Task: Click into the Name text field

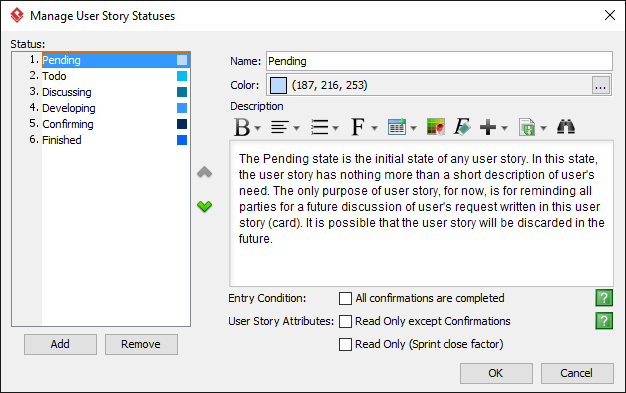Action: pyautogui.click(x=439, y=61)
